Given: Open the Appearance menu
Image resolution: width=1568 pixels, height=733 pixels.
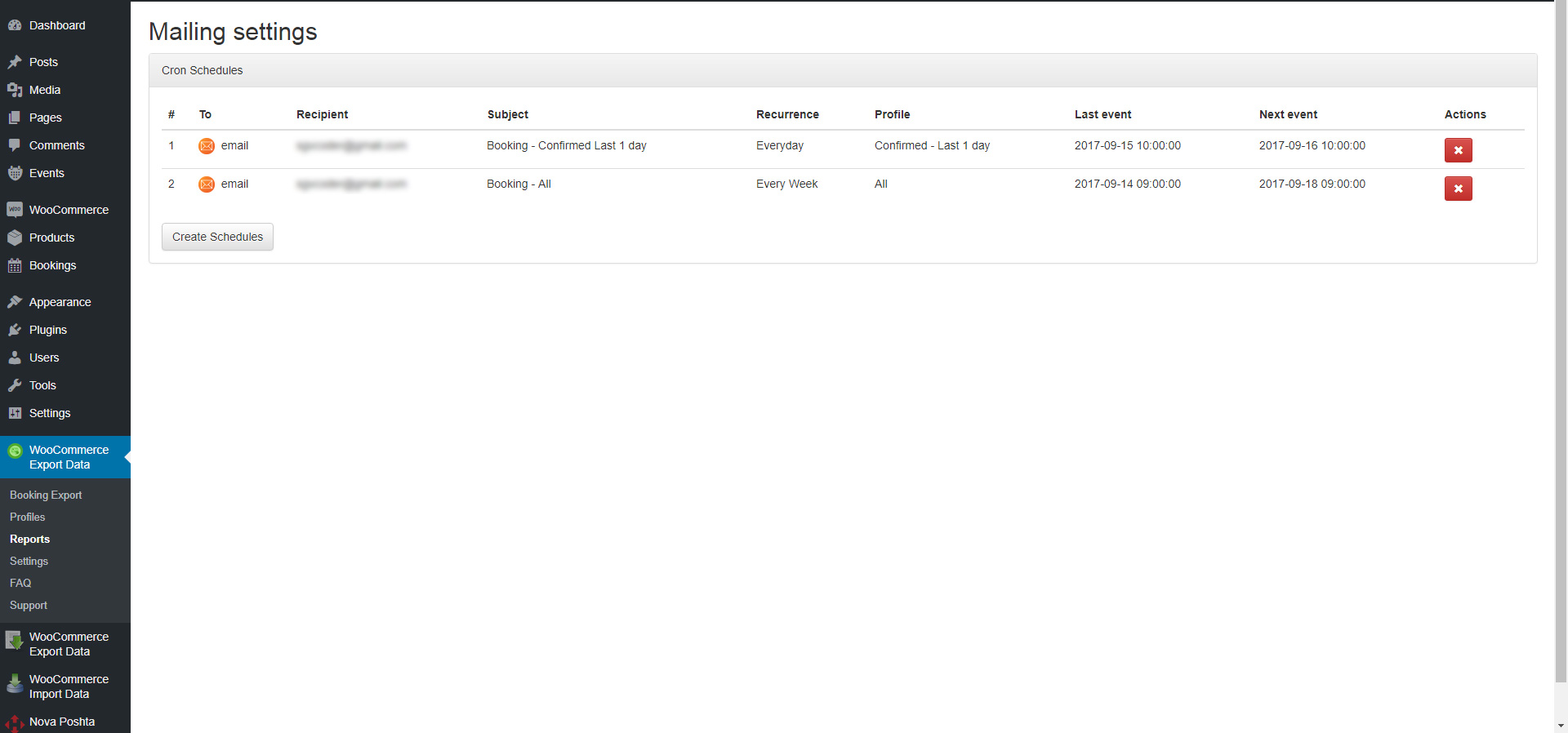Looking at the screenshot, I should pyautogui.click(x=60, y=302).
